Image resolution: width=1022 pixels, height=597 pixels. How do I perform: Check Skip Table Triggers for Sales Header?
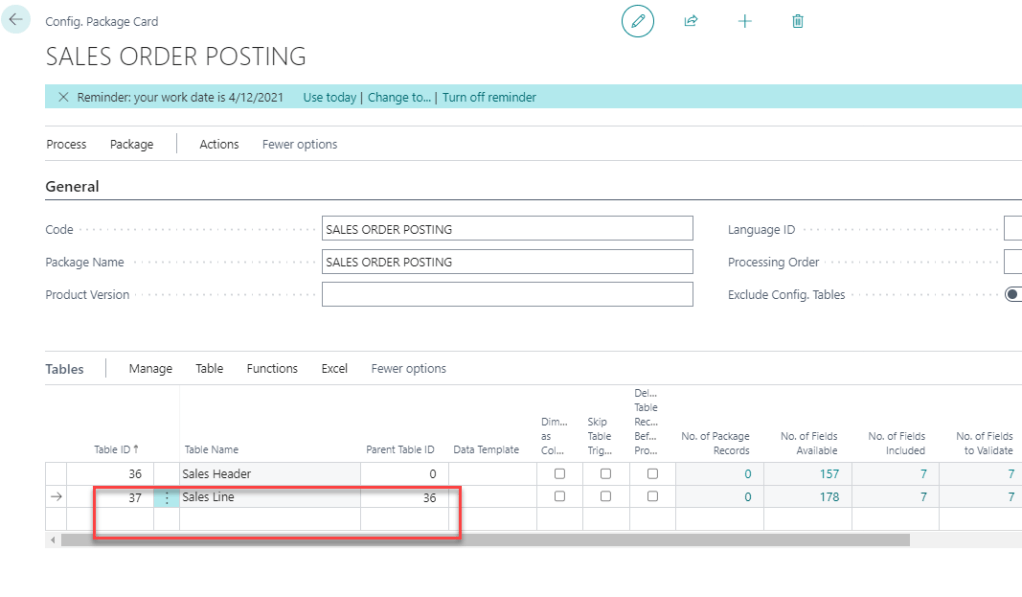(606, 473)
